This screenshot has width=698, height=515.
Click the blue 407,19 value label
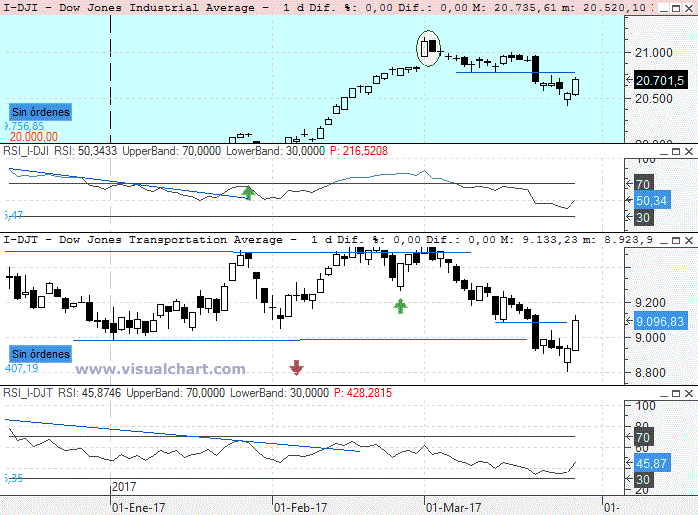(21, 369)
